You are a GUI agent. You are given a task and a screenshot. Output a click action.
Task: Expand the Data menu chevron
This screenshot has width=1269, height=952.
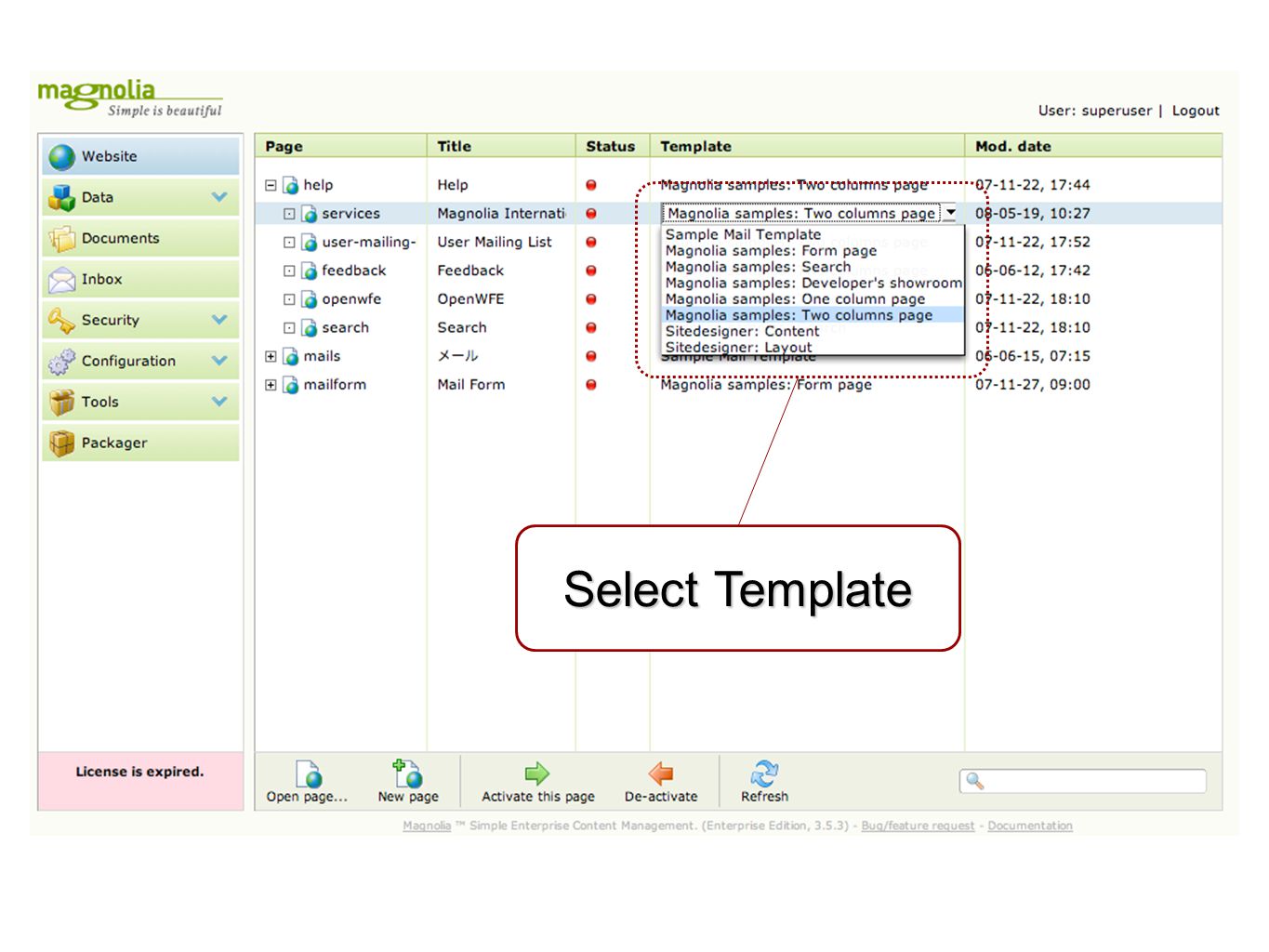[x=219, y=197]
